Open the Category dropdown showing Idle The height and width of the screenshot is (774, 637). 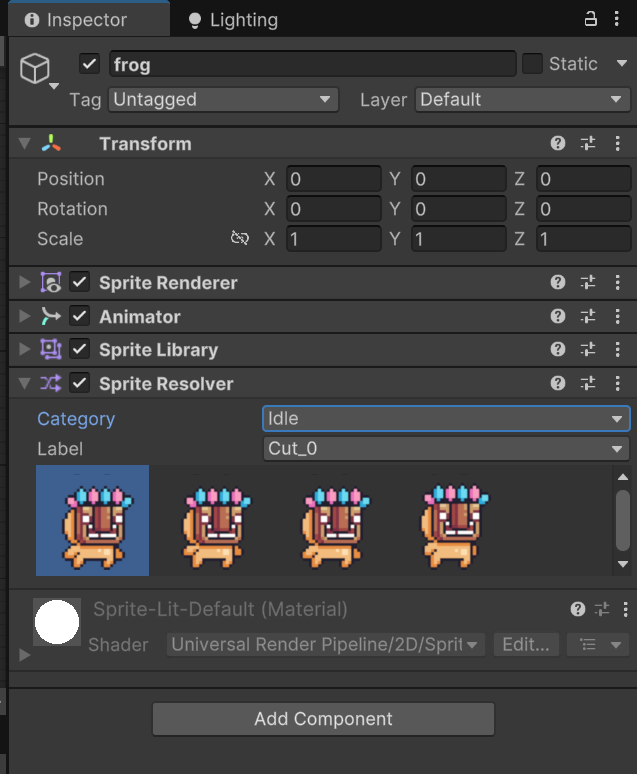pyautogui.click(x=446, y=419)
